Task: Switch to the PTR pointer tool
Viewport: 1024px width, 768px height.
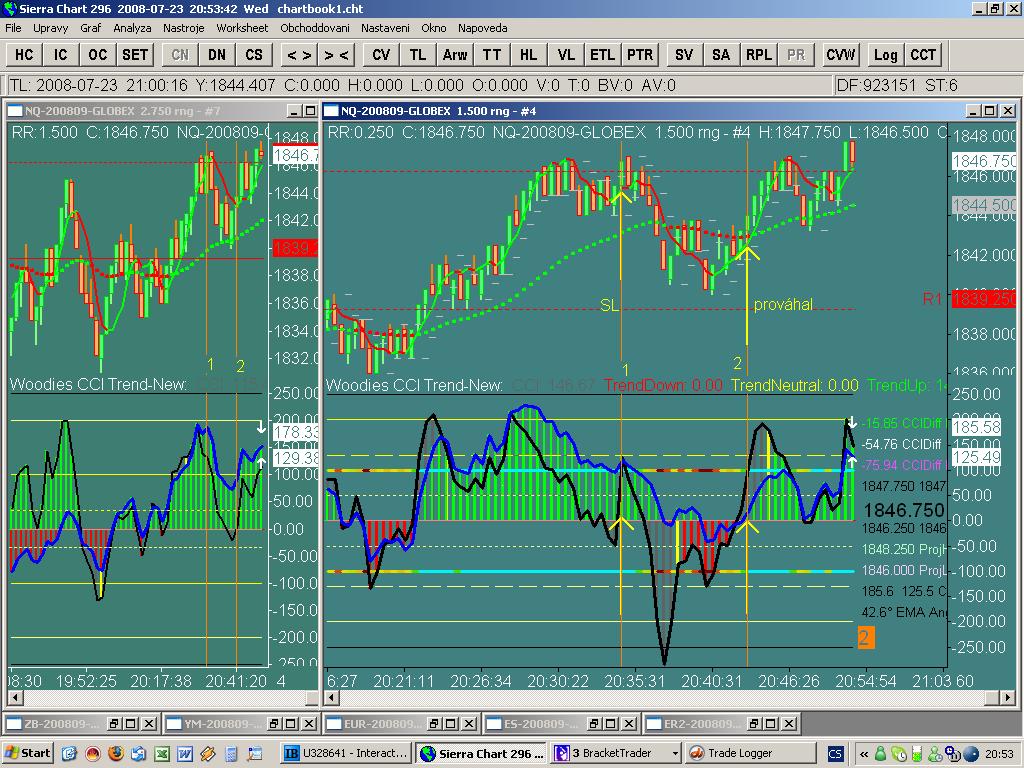Action: [x=640, y=55]
